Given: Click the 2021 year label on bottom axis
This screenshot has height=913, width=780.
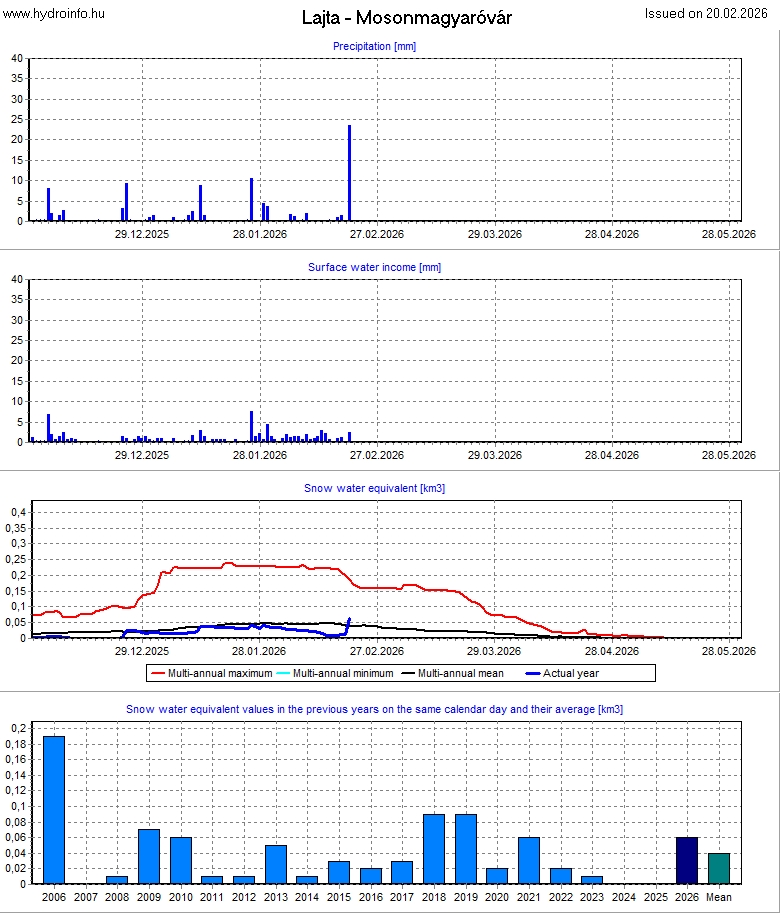Looking at the screenshot, I should pyautogui.click(x=529, y=897).
